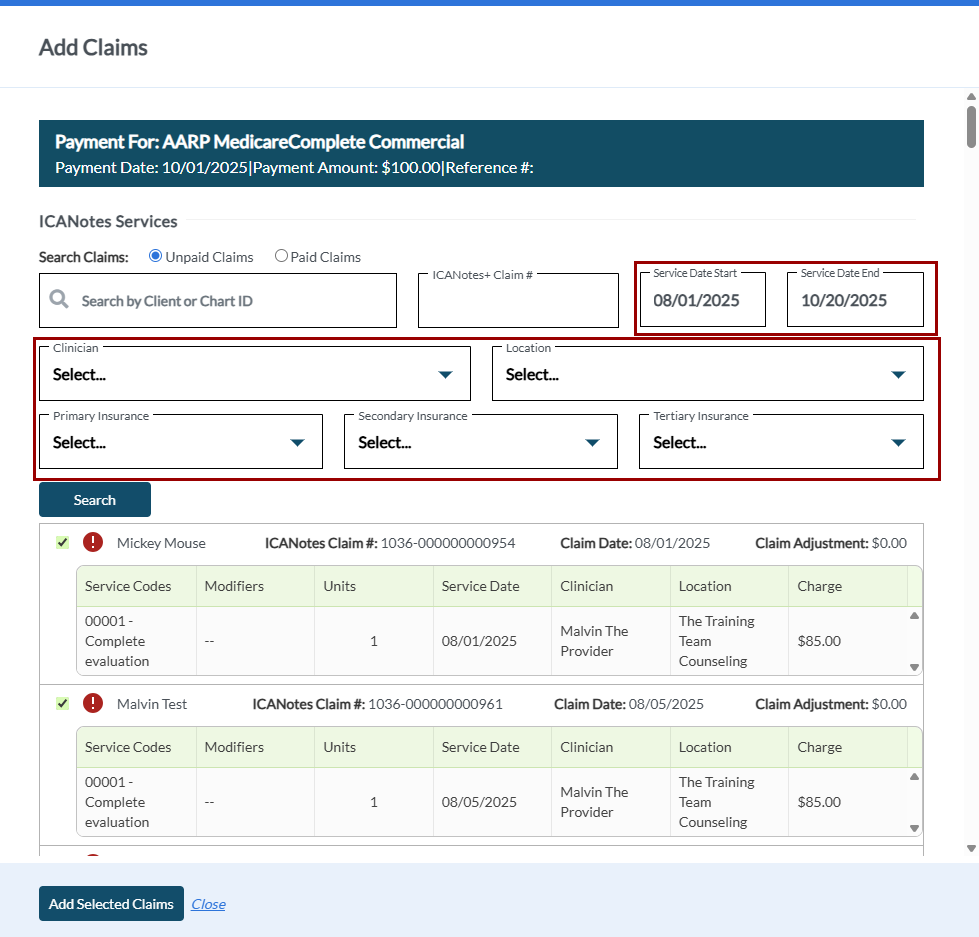979x937 pixels.
Task: Select the Unpaid Claims radio button
Action: [x=155, y=256]
